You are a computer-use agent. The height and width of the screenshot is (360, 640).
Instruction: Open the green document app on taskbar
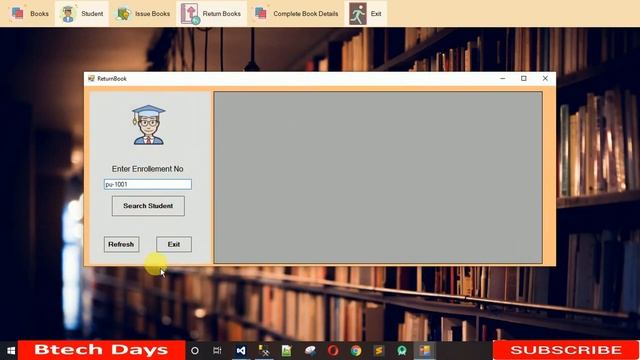pyautogui.click(x=287, y=351)
